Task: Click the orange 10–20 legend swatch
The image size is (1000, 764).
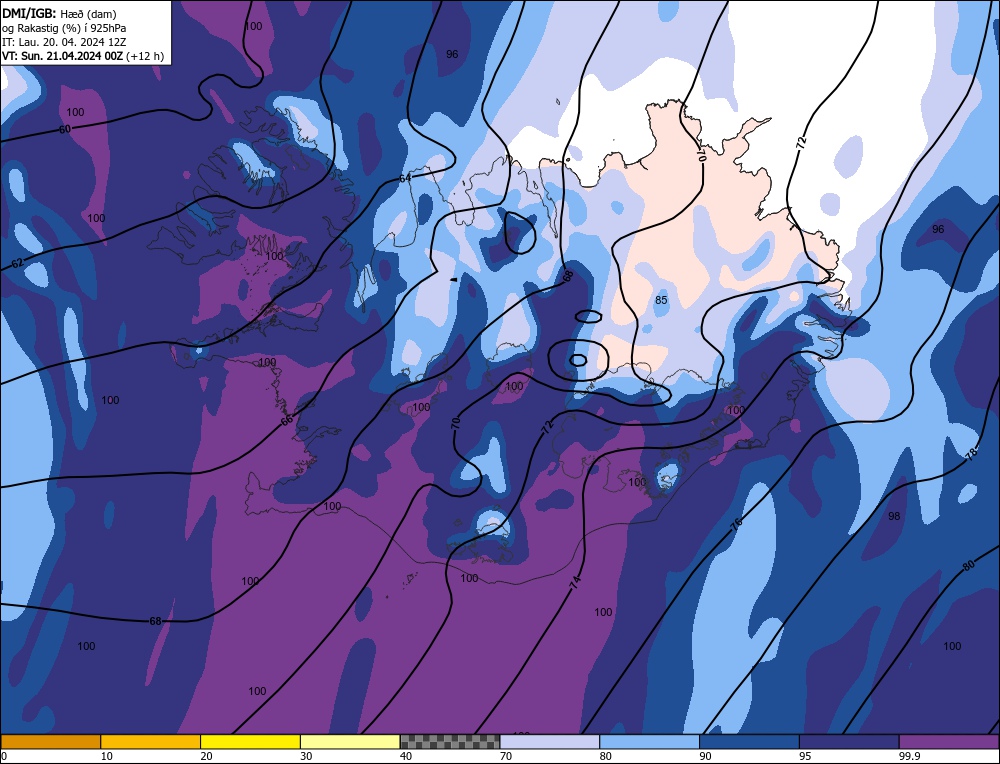Action: pyautogui.click(x=151, y=742)
